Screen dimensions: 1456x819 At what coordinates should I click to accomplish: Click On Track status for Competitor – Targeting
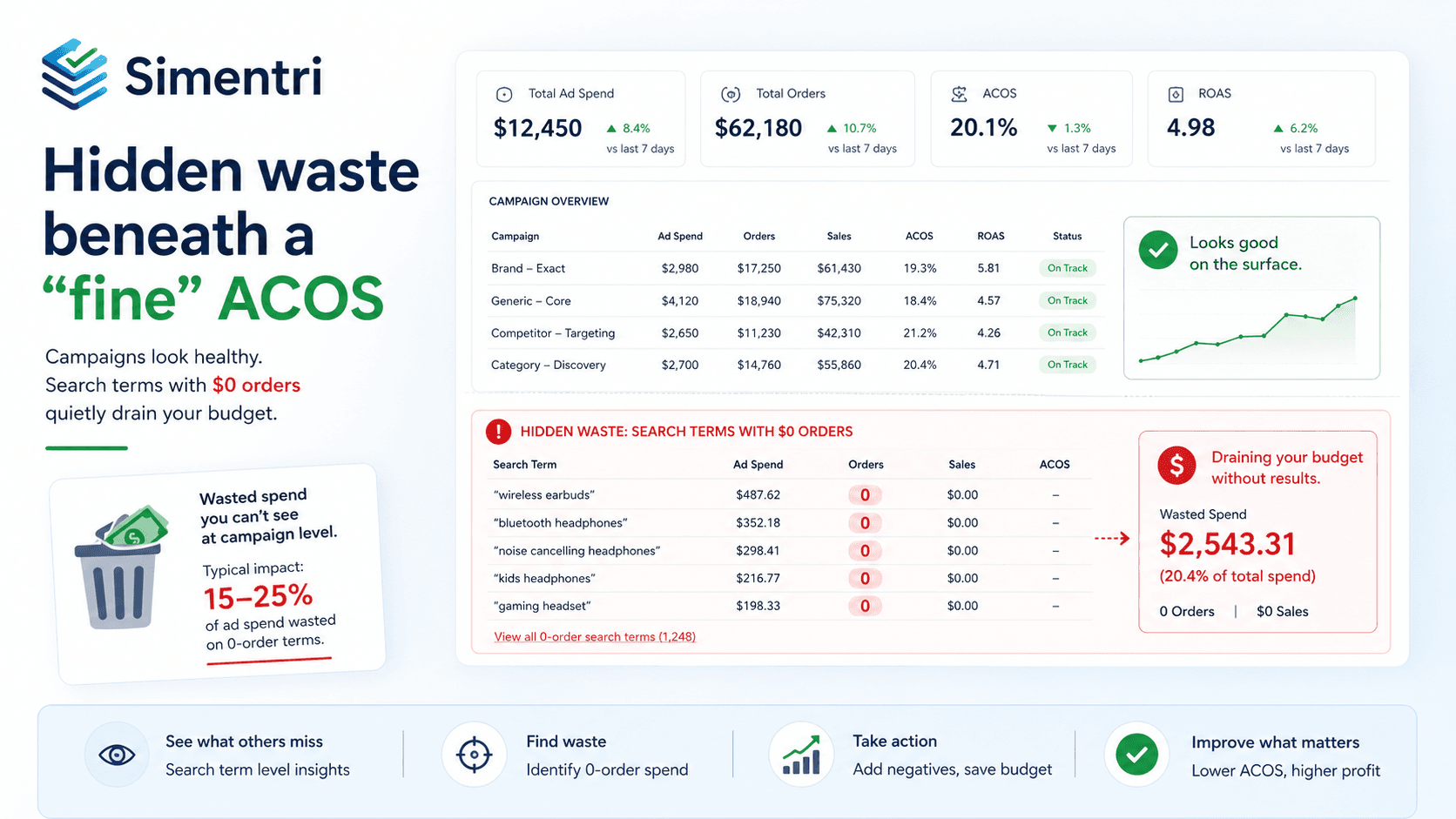click(x=1067, y=332)
